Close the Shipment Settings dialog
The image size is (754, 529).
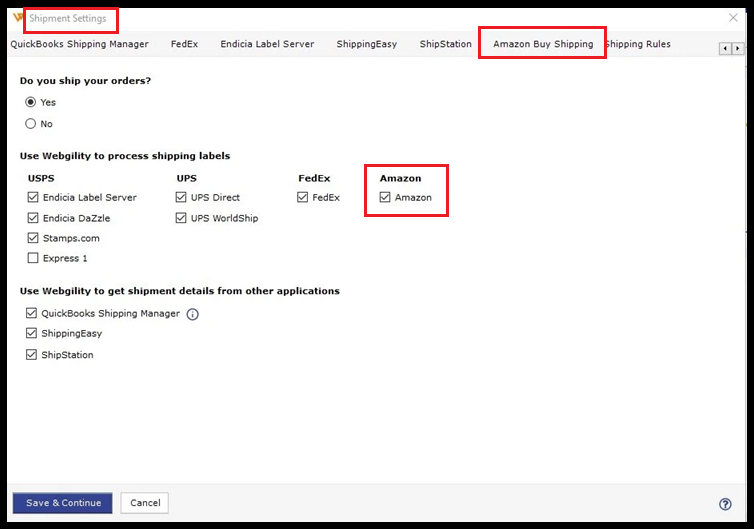733,18
